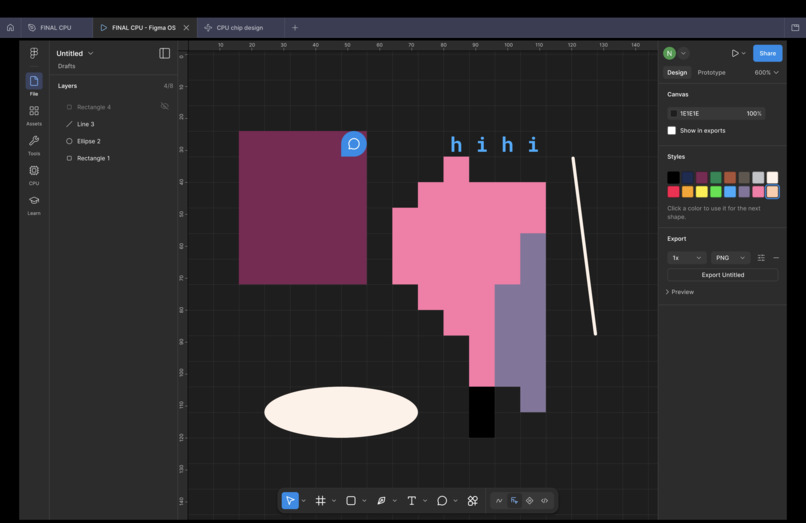Viewport: 806px width, 523px height.
Task: Open present options chevron
Action: [744, 53]
